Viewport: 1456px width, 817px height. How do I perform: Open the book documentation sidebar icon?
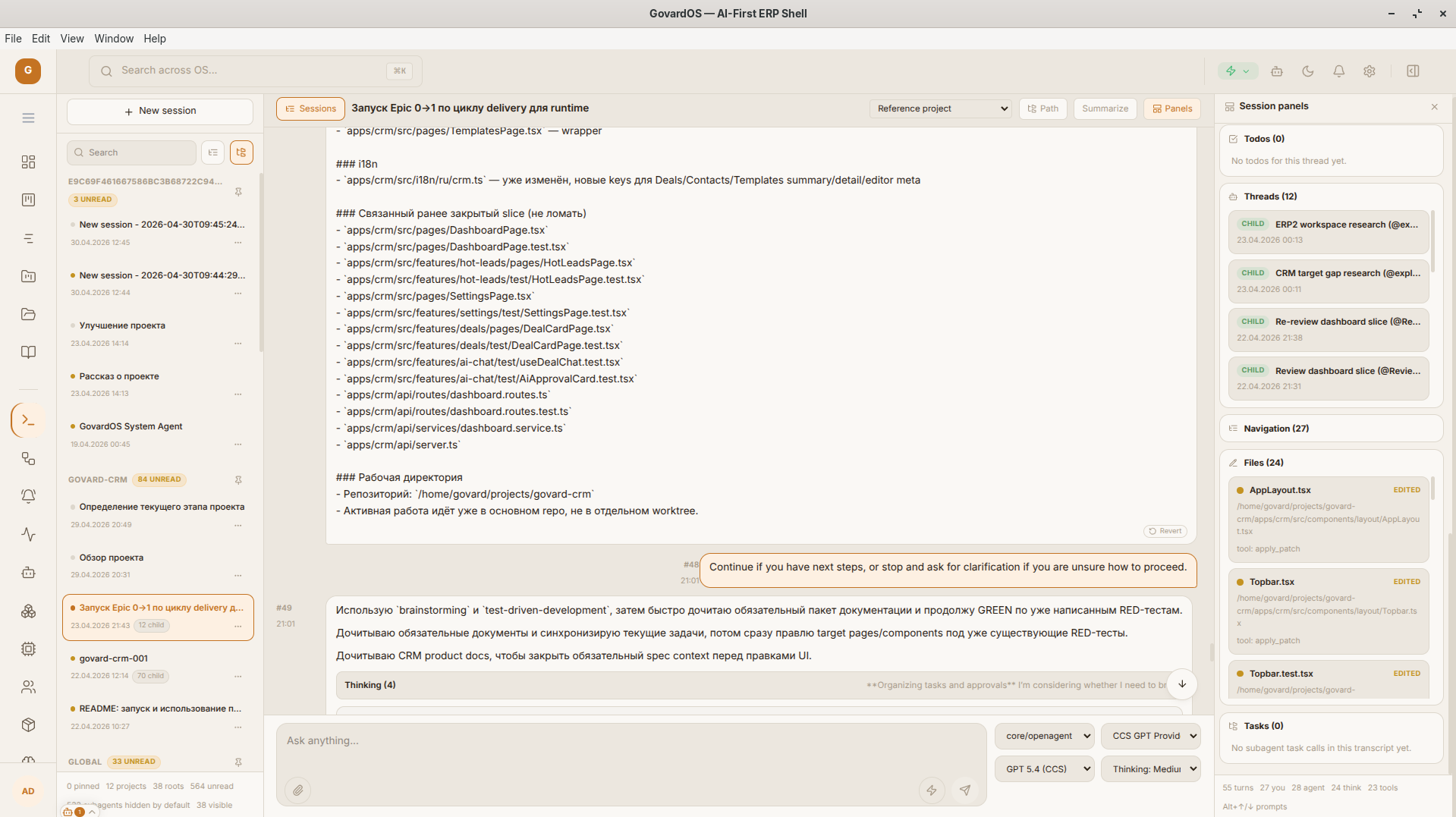[x=28, y=352]
